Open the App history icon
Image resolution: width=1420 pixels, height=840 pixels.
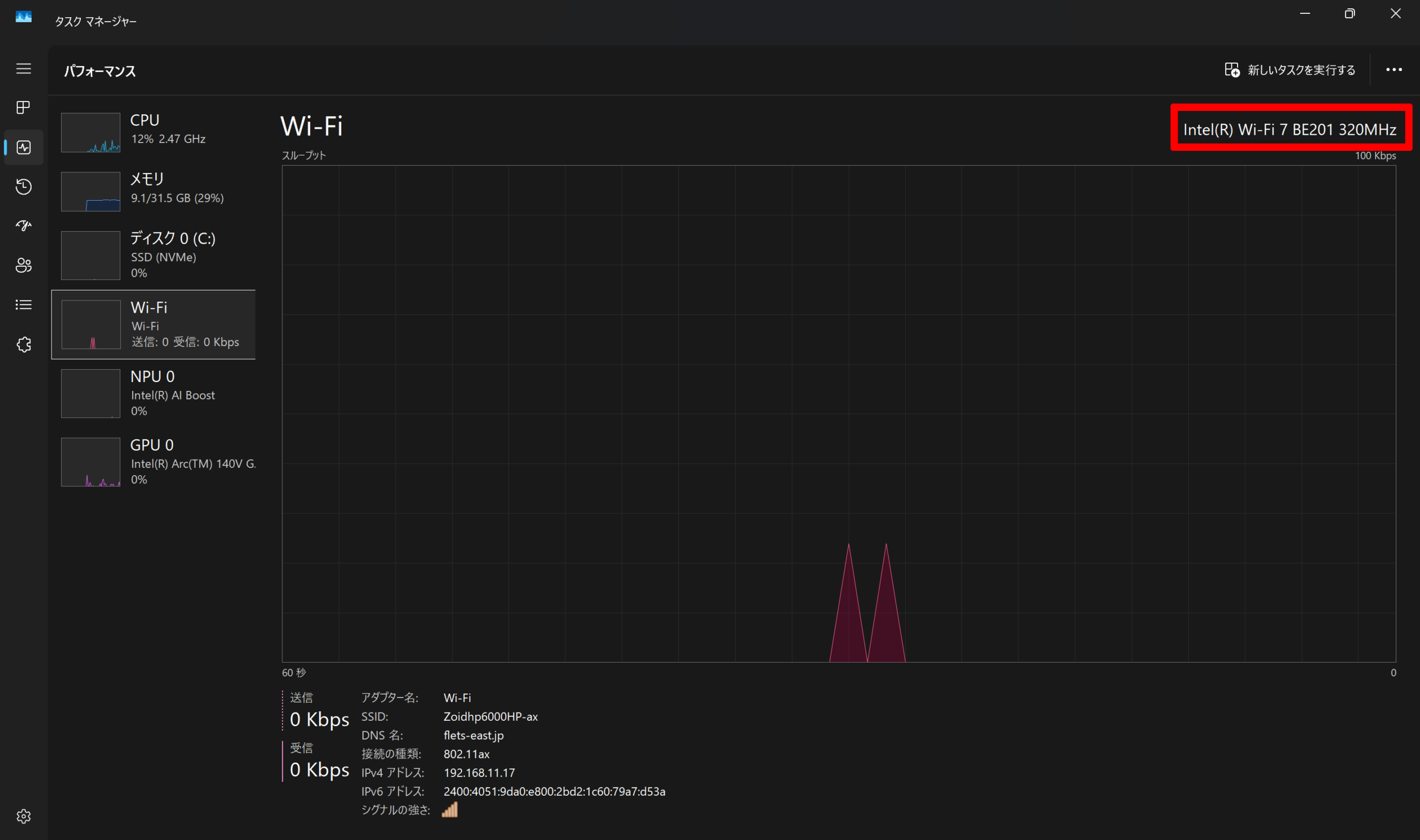click(23, 187)
